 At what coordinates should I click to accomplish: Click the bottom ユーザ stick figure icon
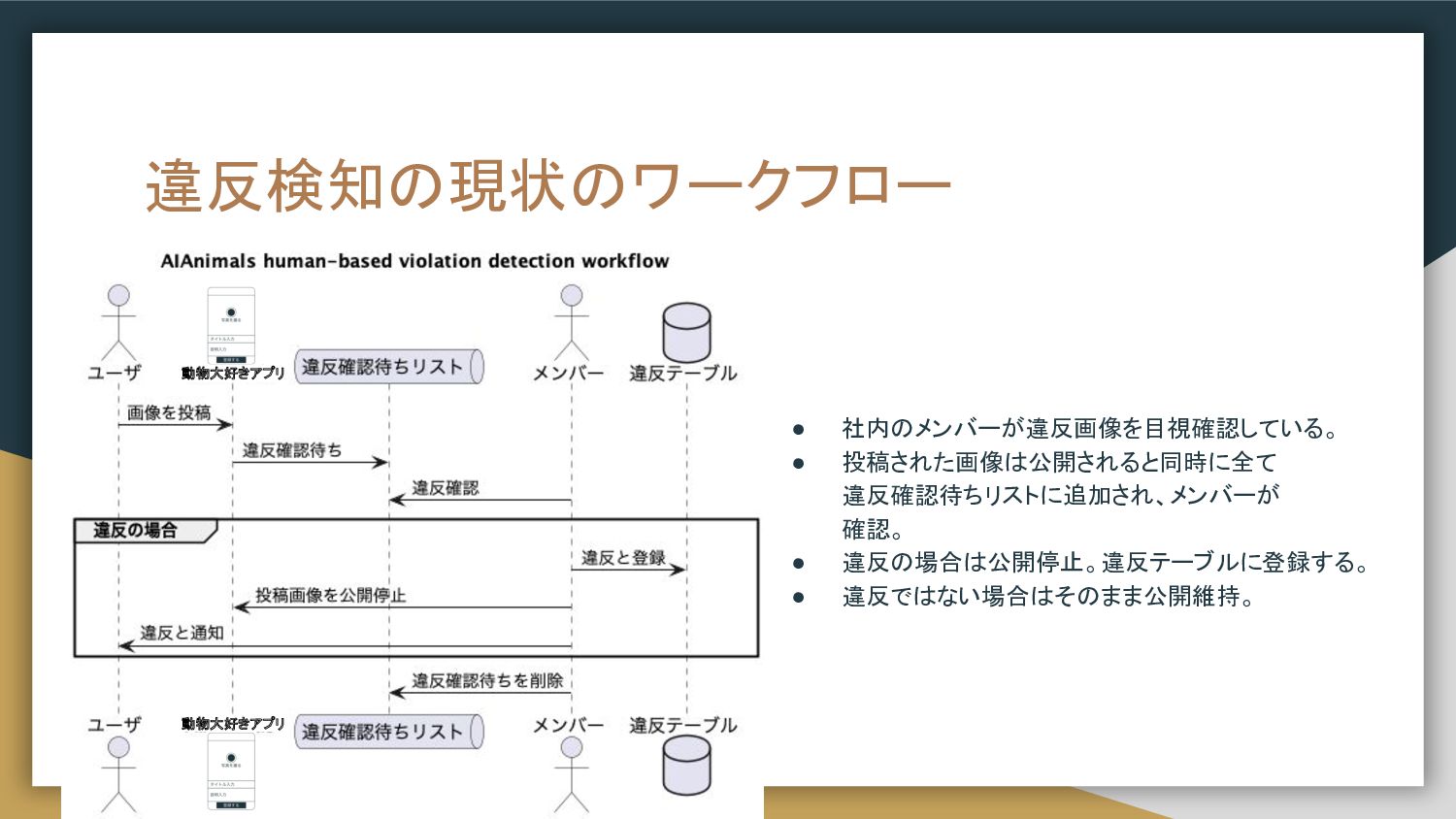(118, 773)
